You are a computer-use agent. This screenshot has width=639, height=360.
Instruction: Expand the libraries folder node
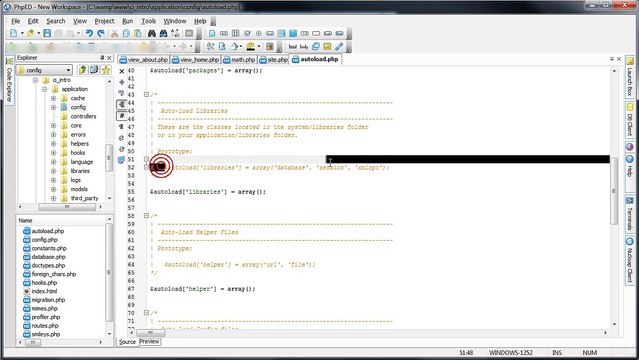pos(53,171)
